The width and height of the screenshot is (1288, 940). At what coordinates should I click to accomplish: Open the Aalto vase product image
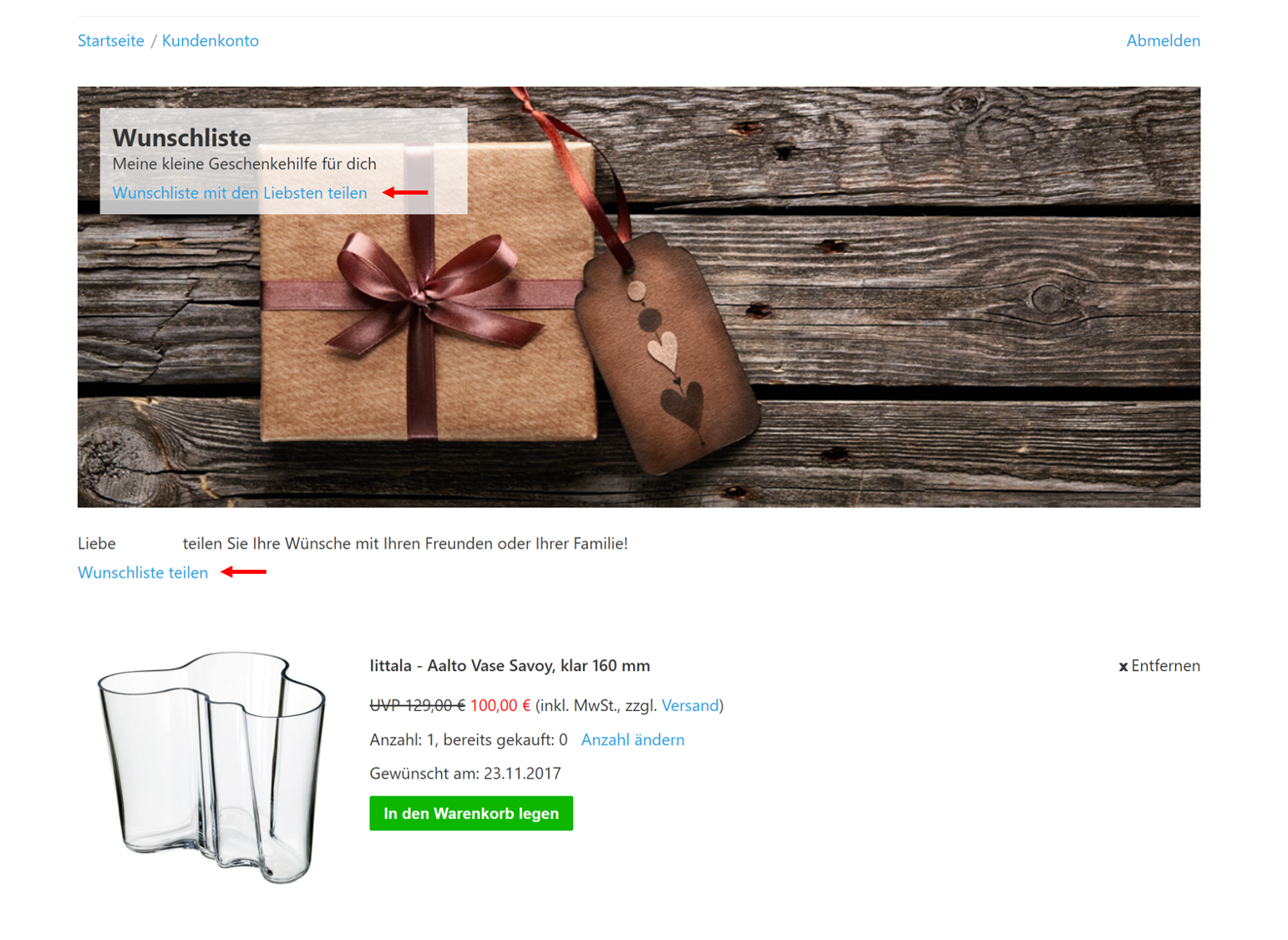coord(212,766)
